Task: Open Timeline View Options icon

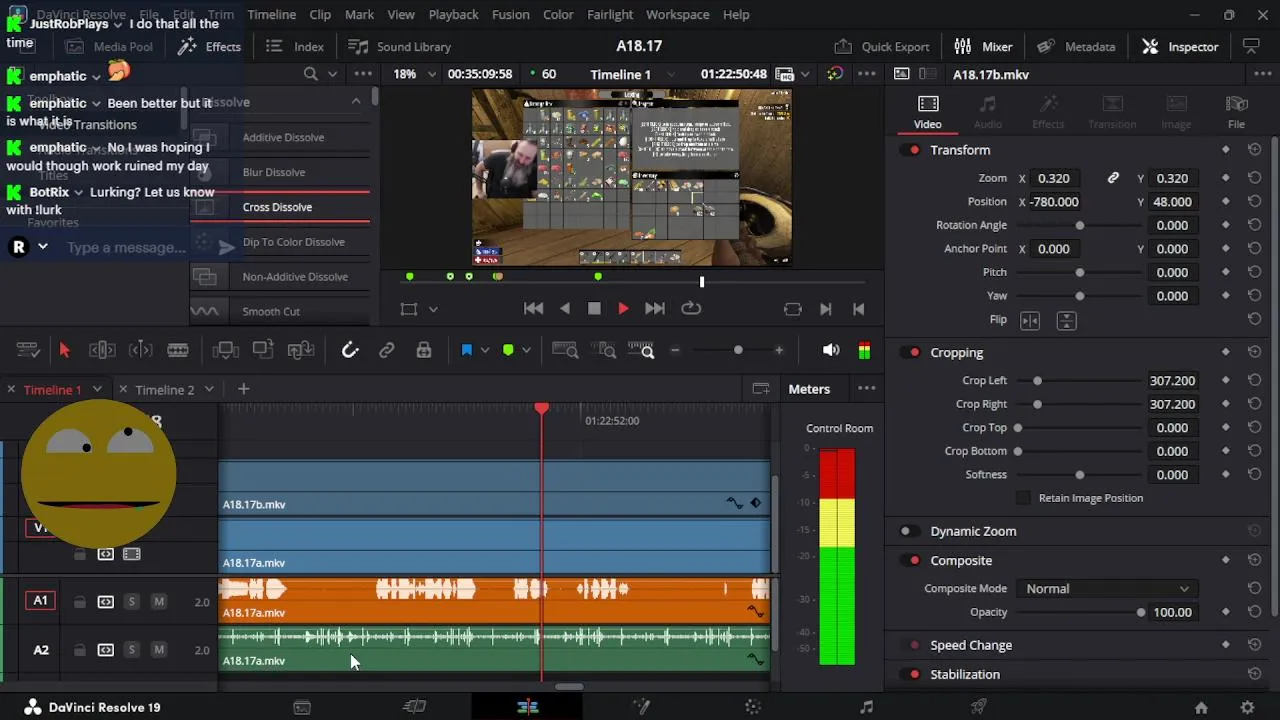Action: (28, 350)
